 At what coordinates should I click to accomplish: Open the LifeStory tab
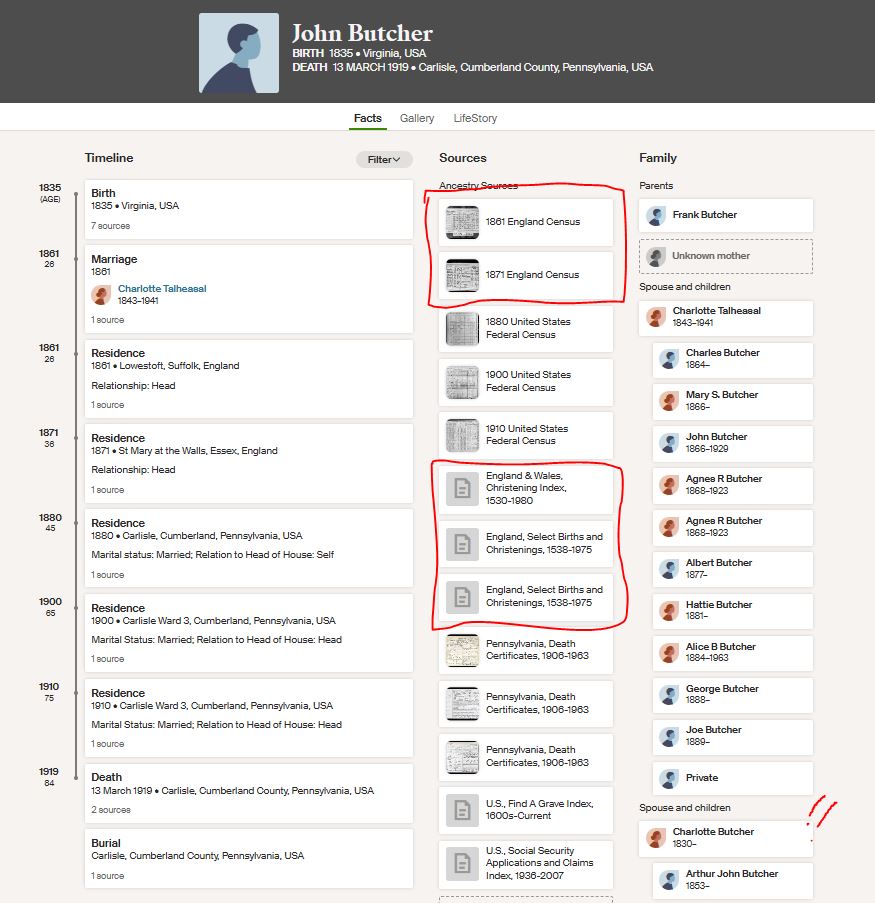click(x=475, y=118)
